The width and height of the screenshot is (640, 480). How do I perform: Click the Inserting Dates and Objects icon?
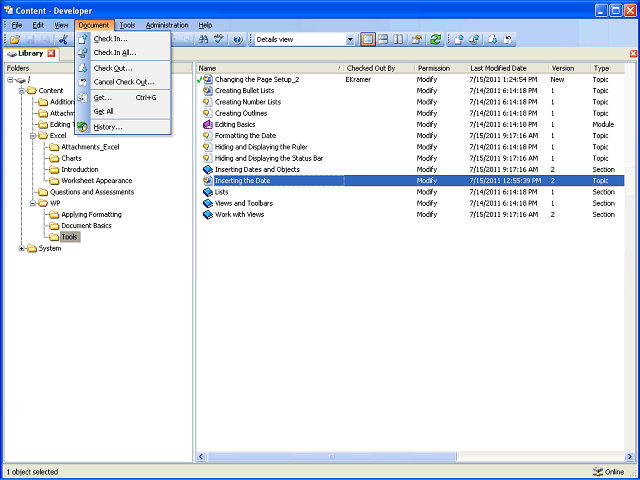pyautogui.click(x=208, y=169)
